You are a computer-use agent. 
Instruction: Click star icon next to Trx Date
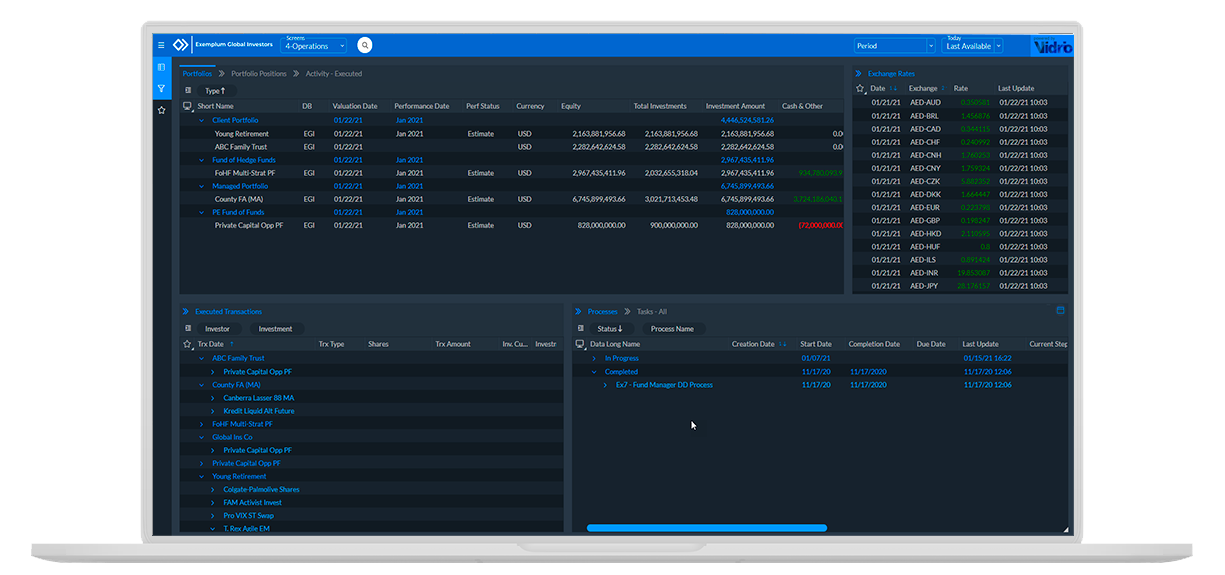pyautogui.click(x=187, y=344)
